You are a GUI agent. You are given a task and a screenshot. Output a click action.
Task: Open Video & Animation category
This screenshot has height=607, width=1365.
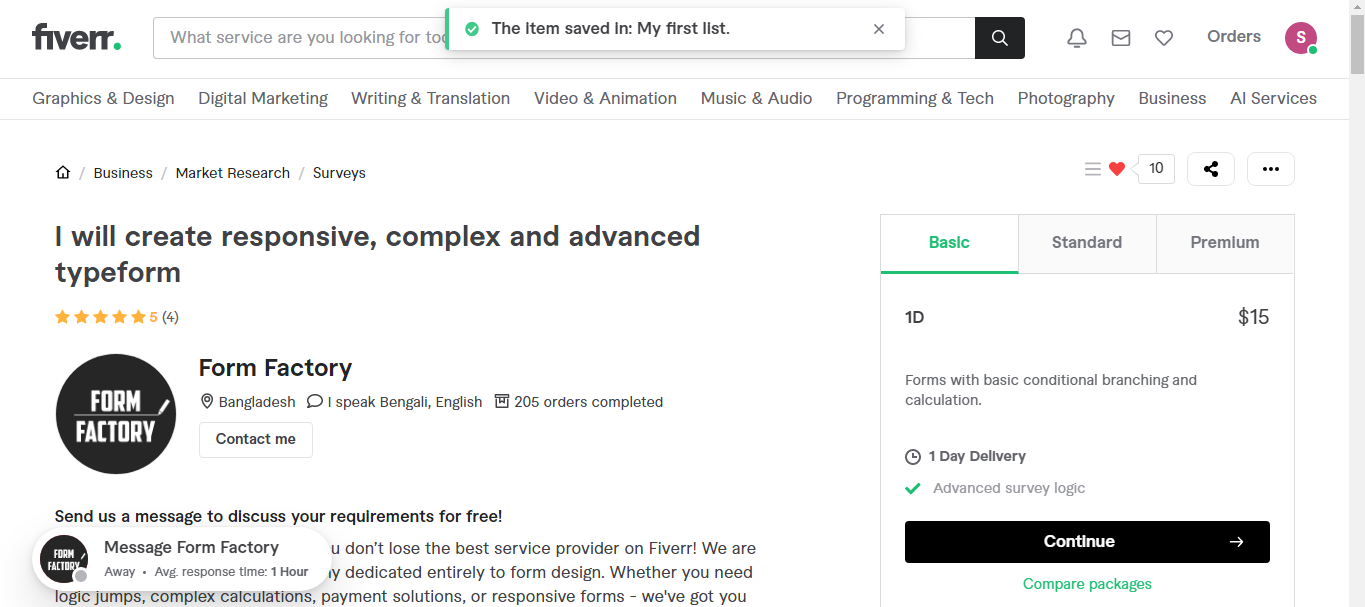click(x=605, y=98)
